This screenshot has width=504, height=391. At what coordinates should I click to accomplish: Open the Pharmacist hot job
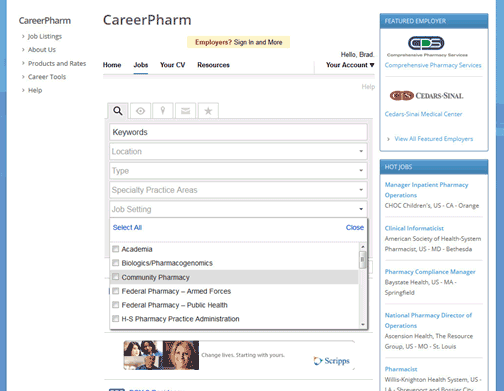[x=401, y=369]
